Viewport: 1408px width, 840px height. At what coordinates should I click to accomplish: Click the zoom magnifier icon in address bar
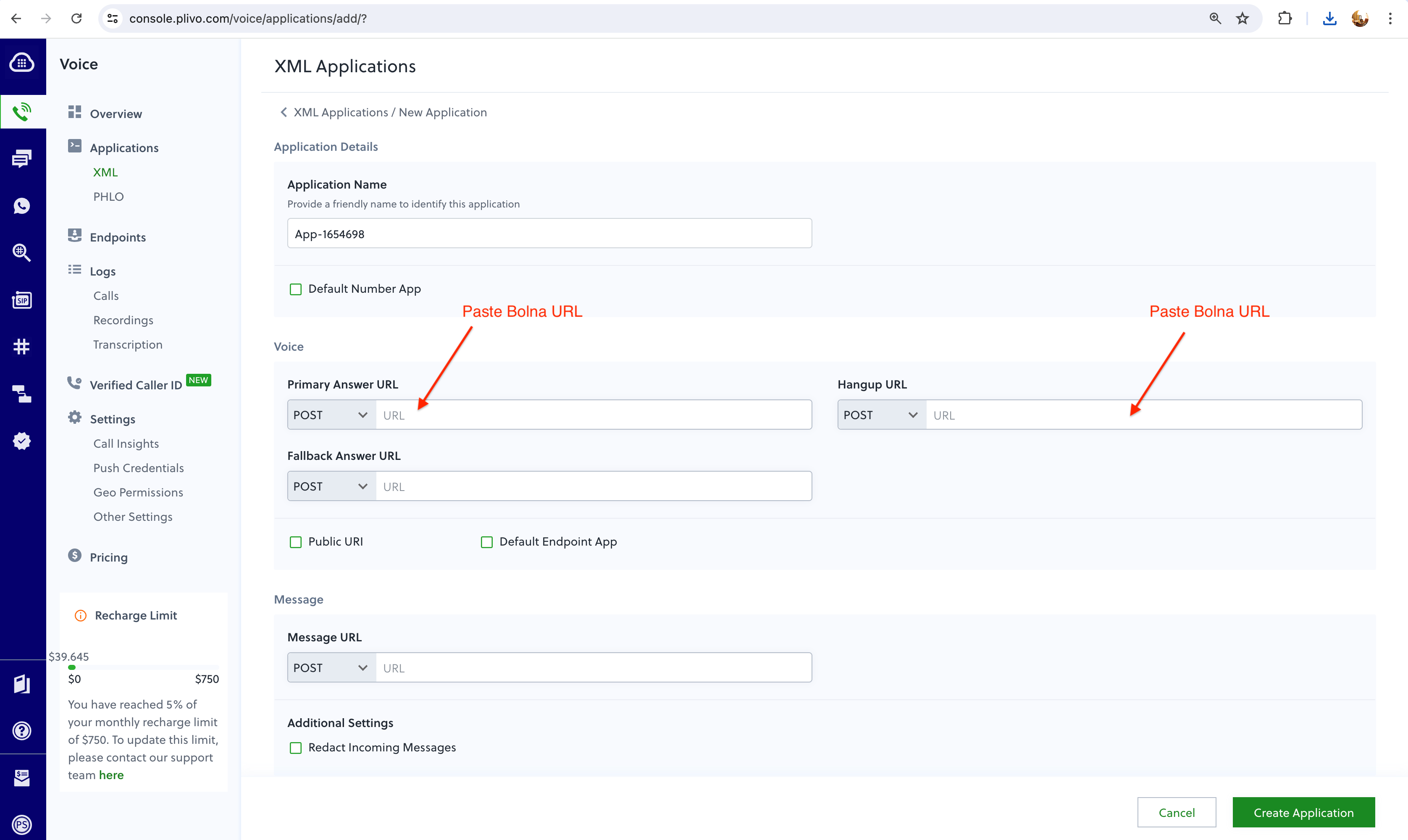(1215, 18)
